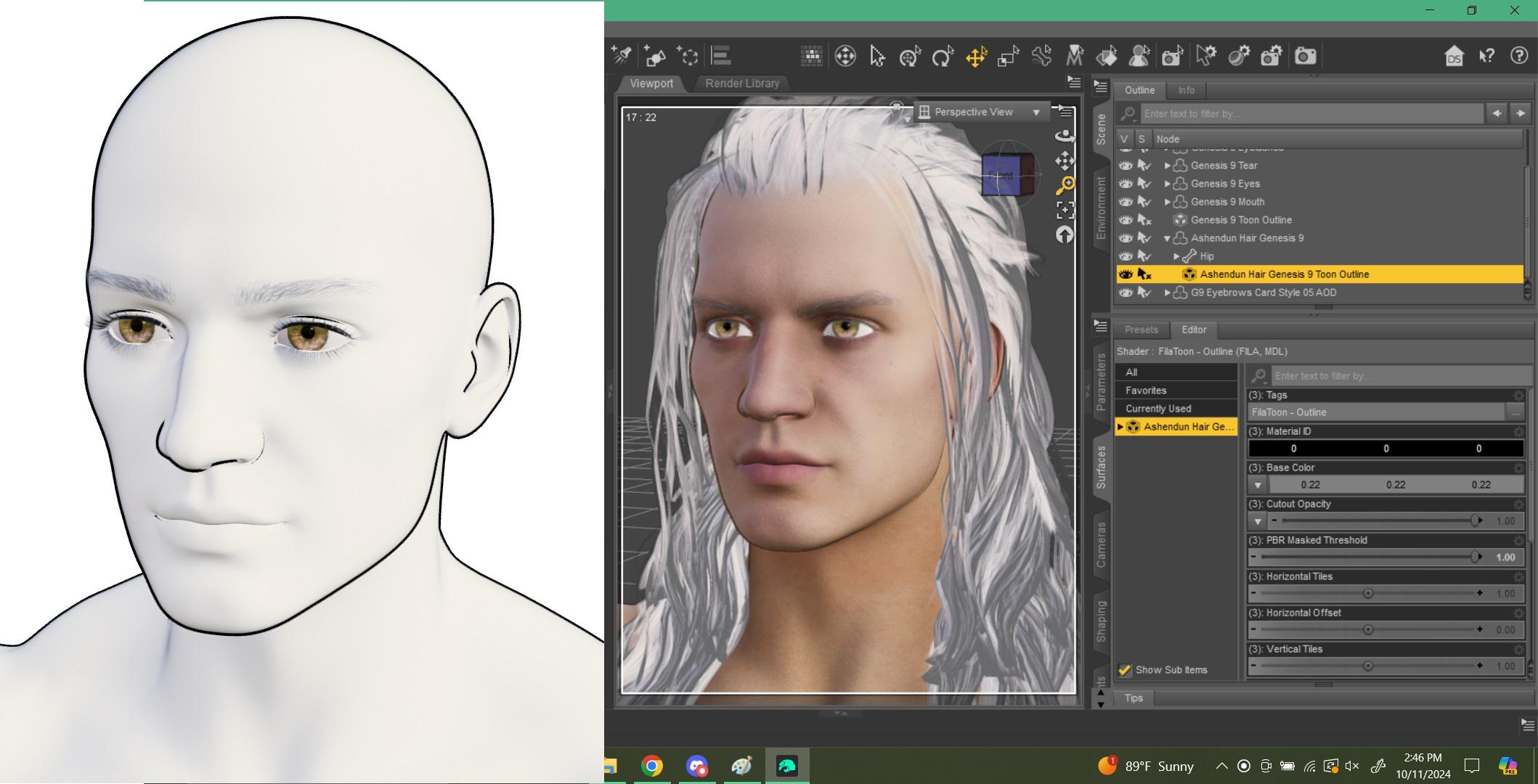The height and width of the screenshot is (784, 1538).
Task: Click the Favorites filter entry
Action: [1146, 391]
